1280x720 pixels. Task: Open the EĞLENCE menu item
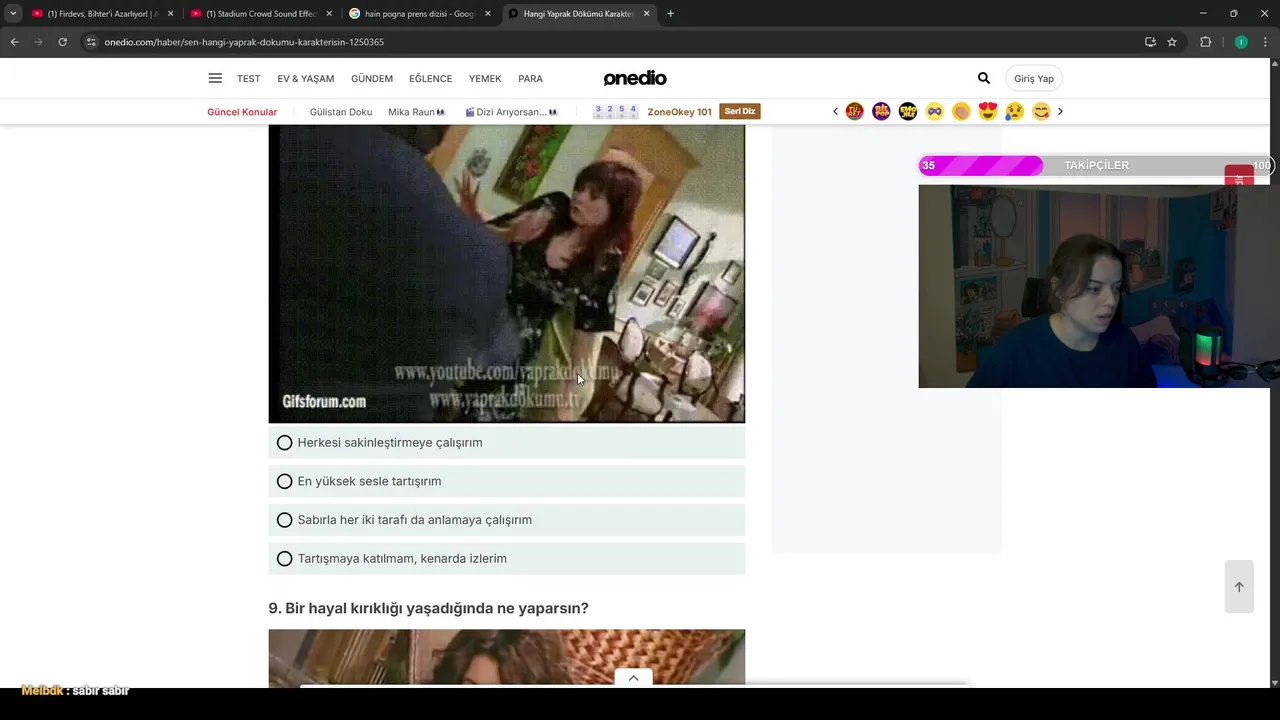click(x=430, y=79)
